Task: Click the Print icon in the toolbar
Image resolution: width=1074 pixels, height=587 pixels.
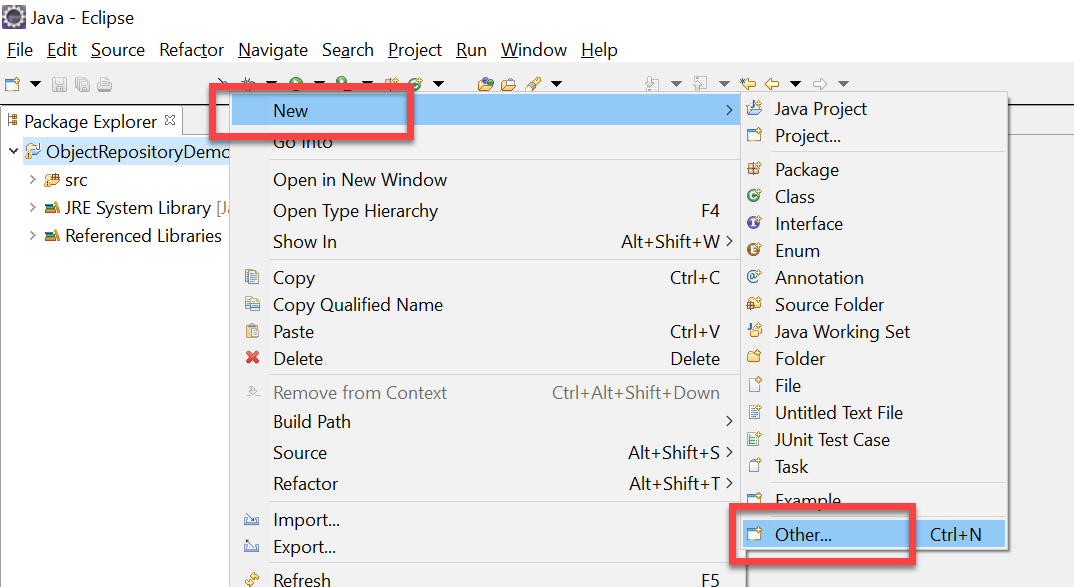Action: (x=104, y=84)
